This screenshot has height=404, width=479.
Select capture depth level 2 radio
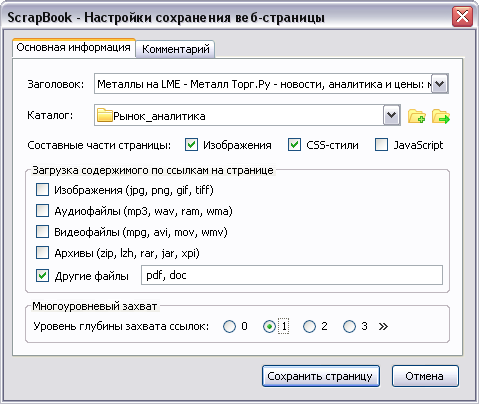click(x=309, y=326)
